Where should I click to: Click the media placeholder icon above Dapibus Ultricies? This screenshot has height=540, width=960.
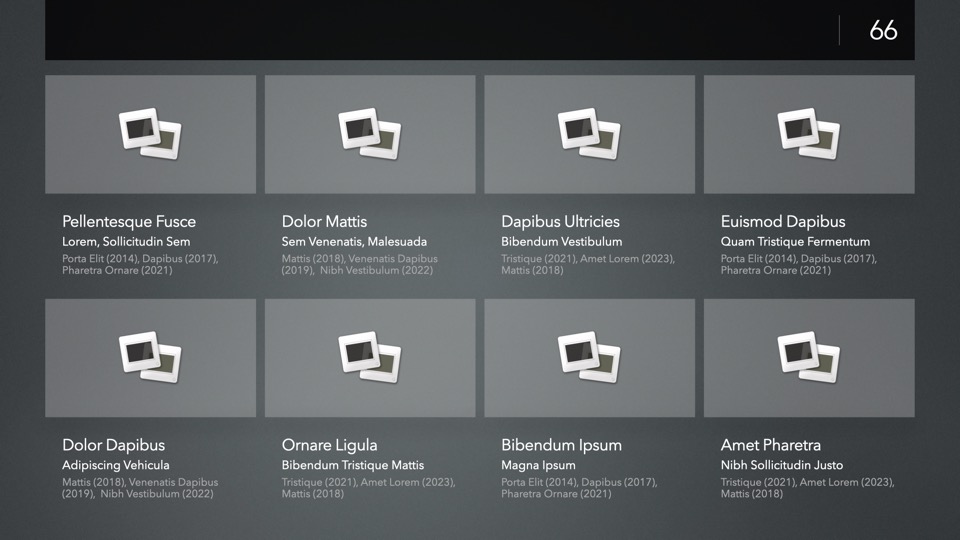pyautogui.click(x=589, y=134)
